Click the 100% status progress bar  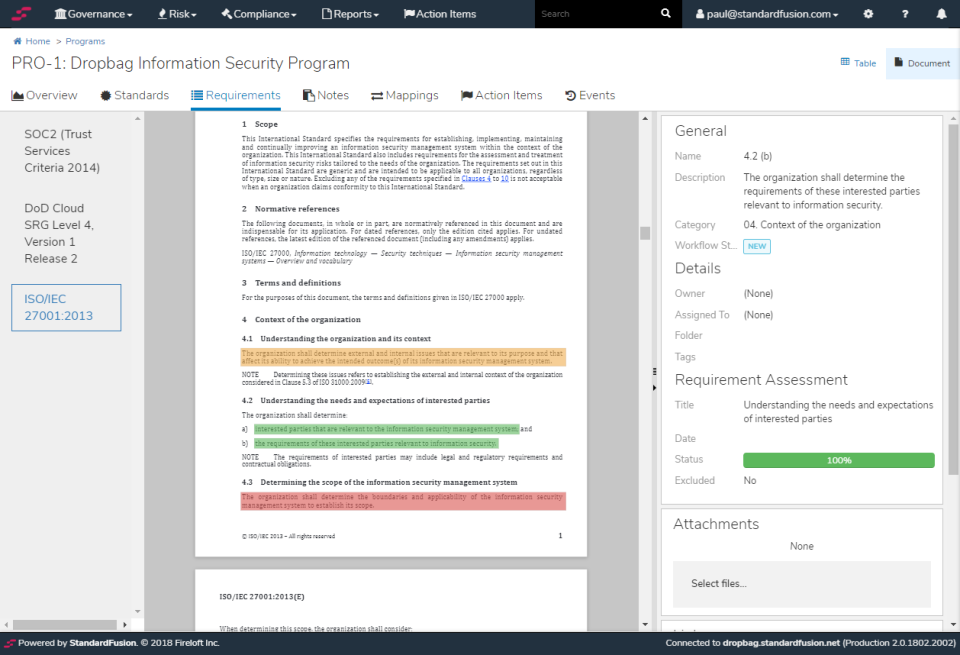point(839,460)
